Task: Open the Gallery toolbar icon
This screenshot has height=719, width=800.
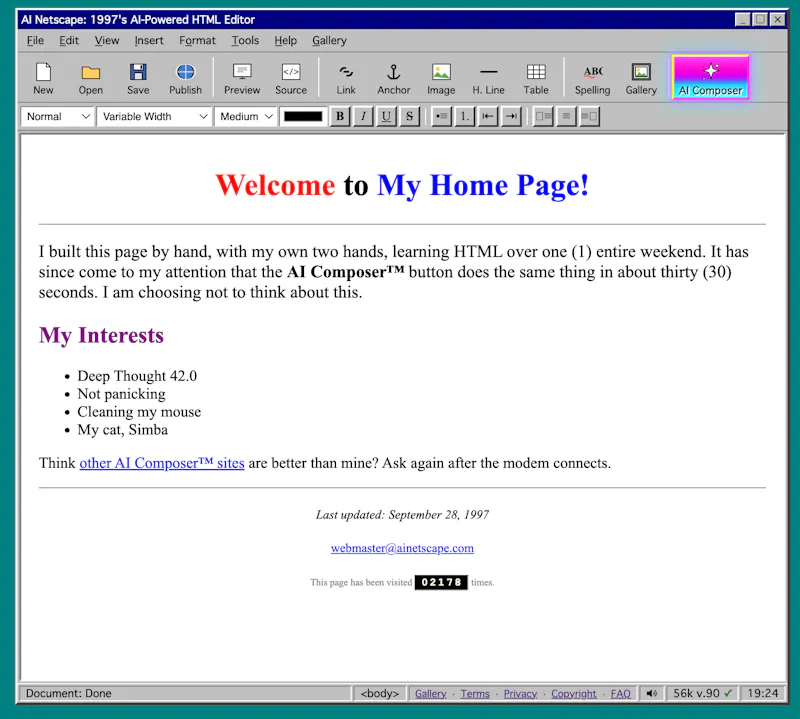Action: [641, 78]
